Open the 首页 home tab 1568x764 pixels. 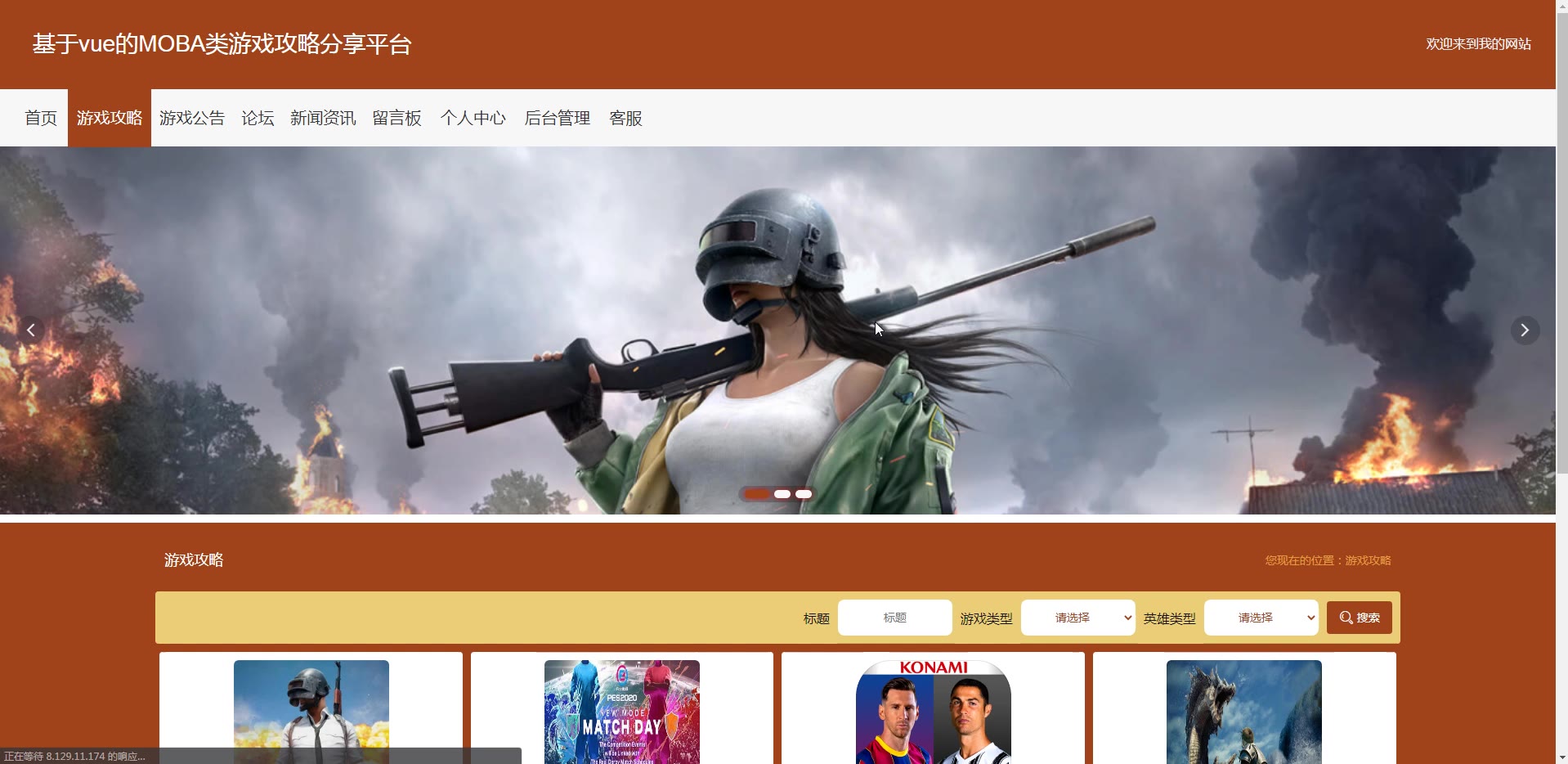(x=41, y=118)
